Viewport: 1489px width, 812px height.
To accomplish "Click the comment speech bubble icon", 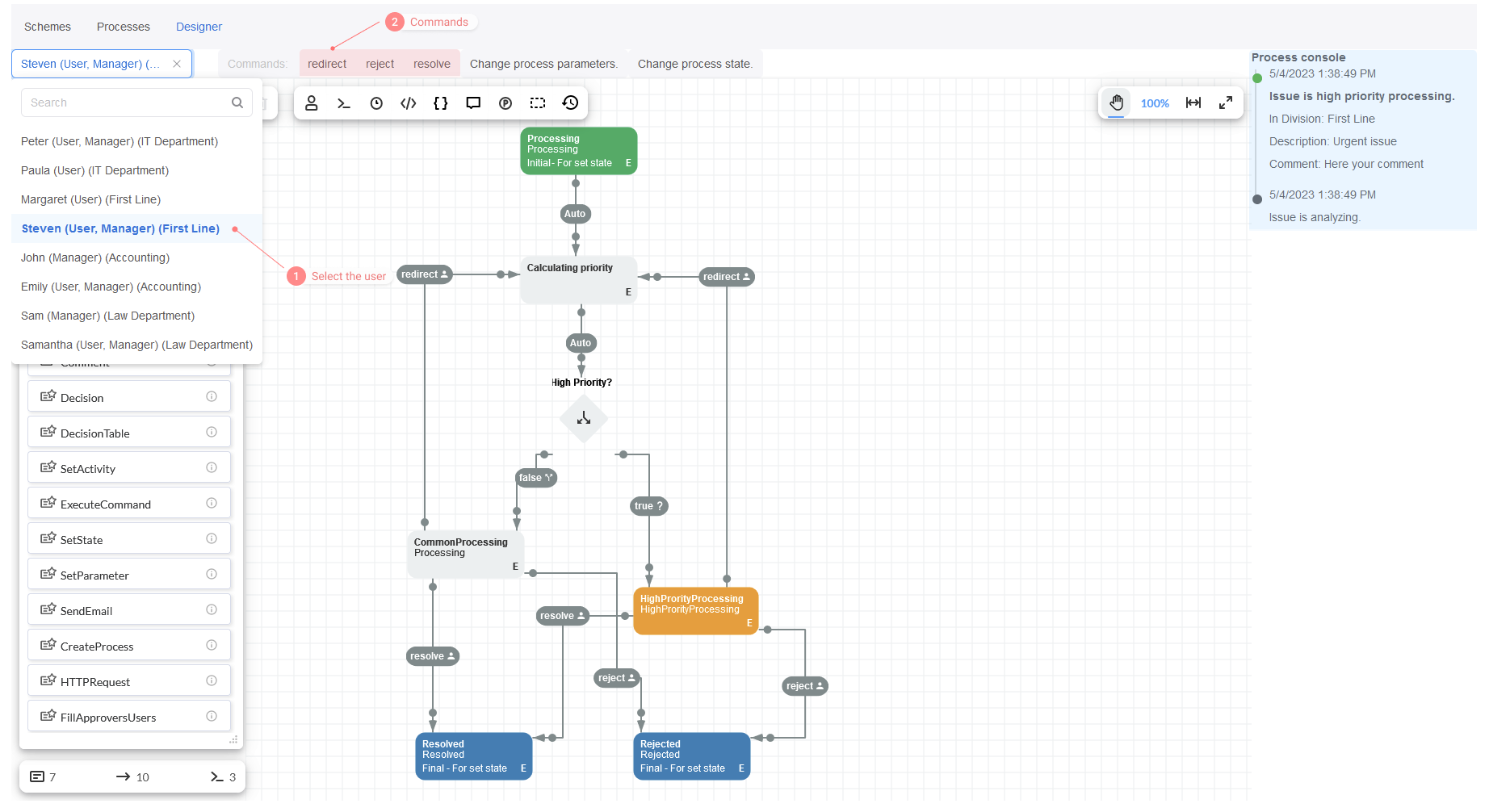I will pos(473,103).
